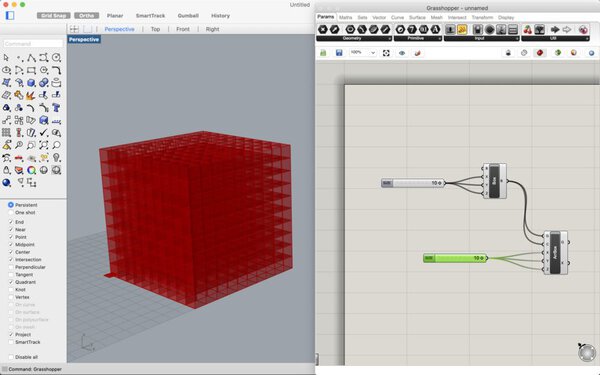Select the Rectangle curve tool
The image size is (600, 375).
[x=31, y=70]
